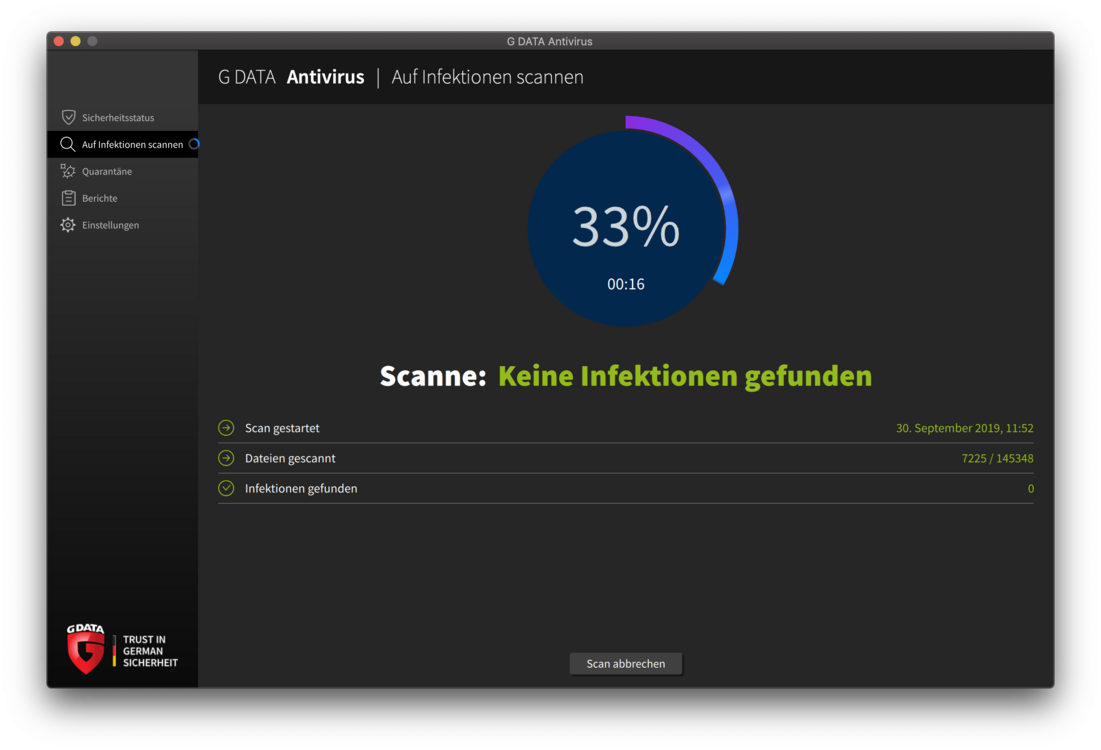This screenshot has height=750, width=1101.
Task: Click the arrow icon beside Dateien gescannt
Action: (226, 458)
